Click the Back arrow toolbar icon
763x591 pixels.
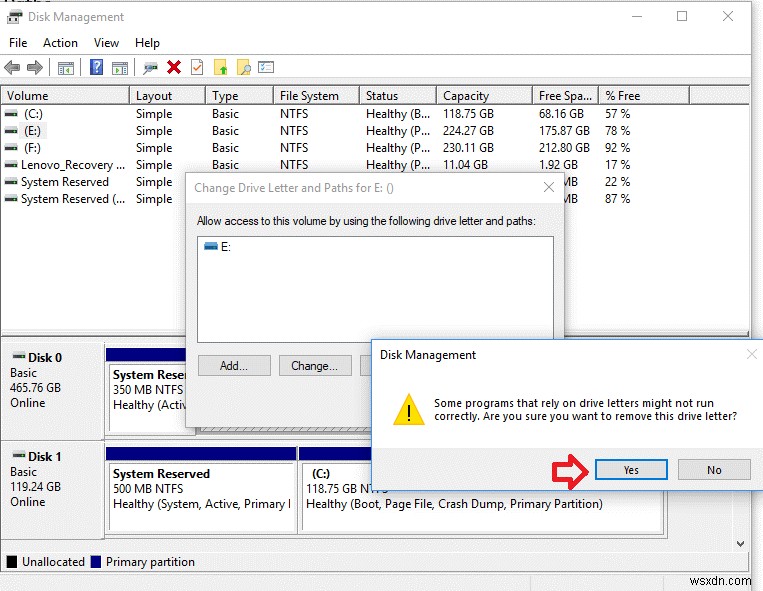pos(12,67)
